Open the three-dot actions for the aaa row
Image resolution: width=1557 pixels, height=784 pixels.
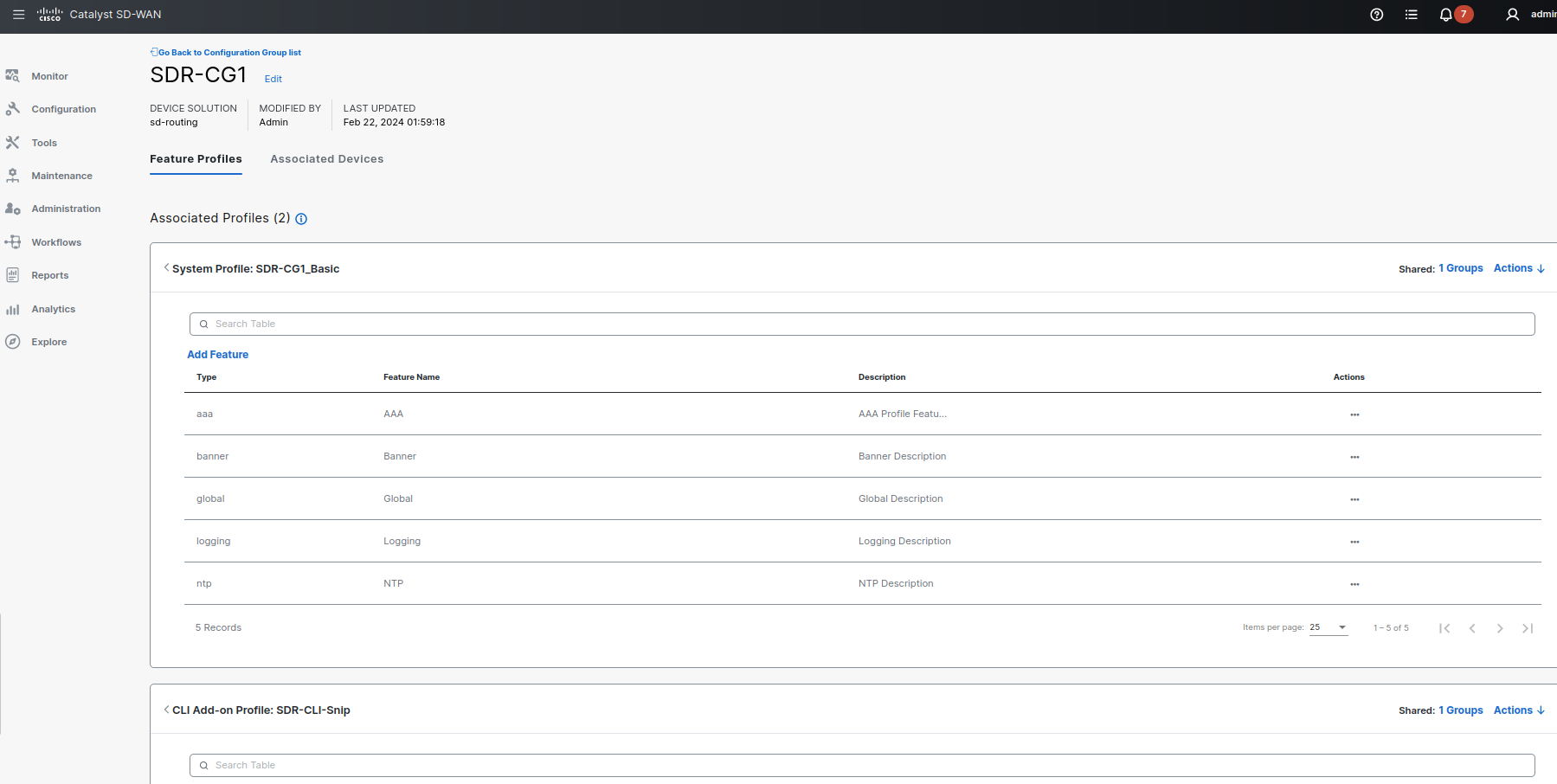[x=1354, y=414]
